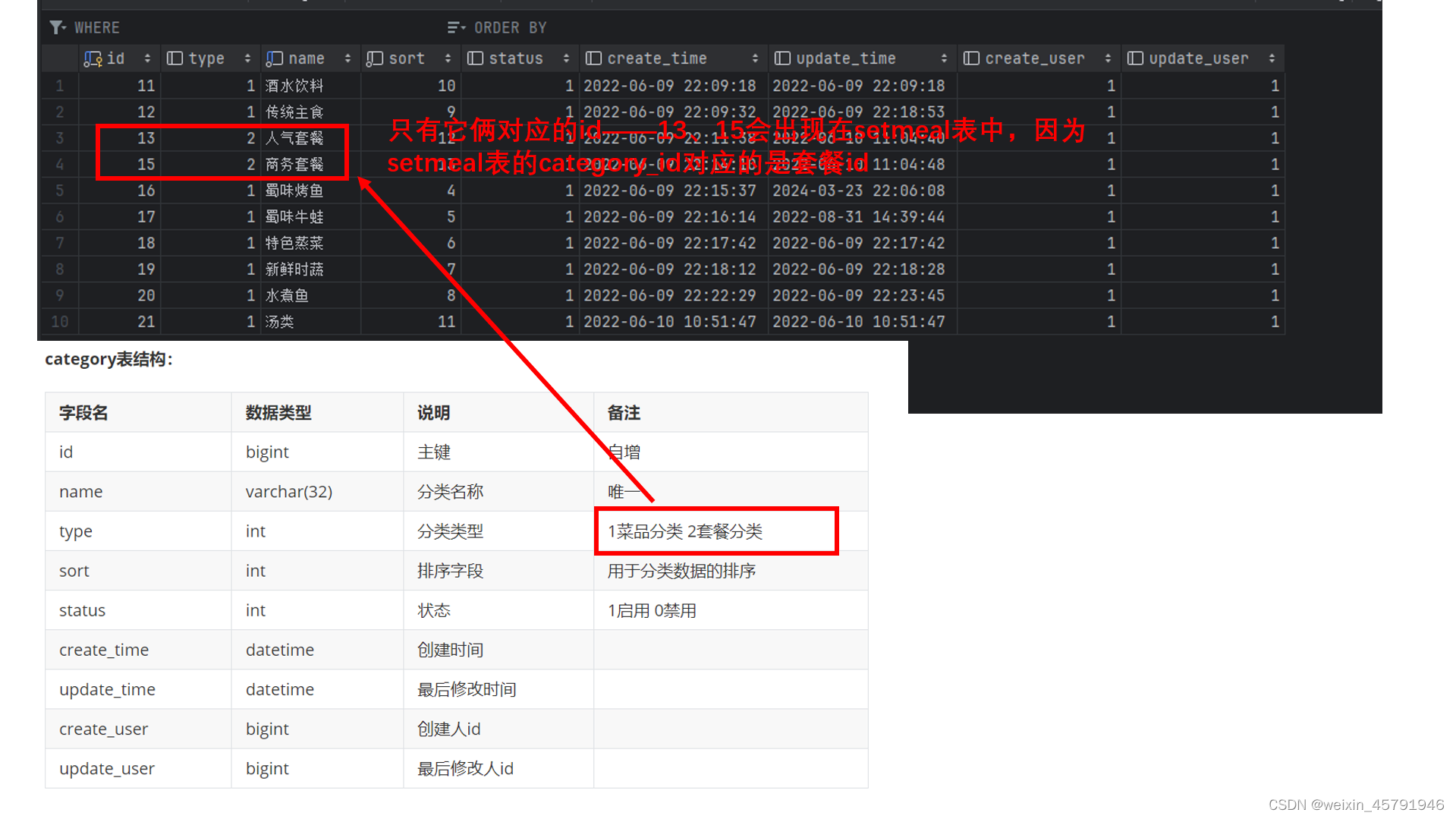Click the type column icon
This screenshot has height=819, width=1456.
(175, 58)
